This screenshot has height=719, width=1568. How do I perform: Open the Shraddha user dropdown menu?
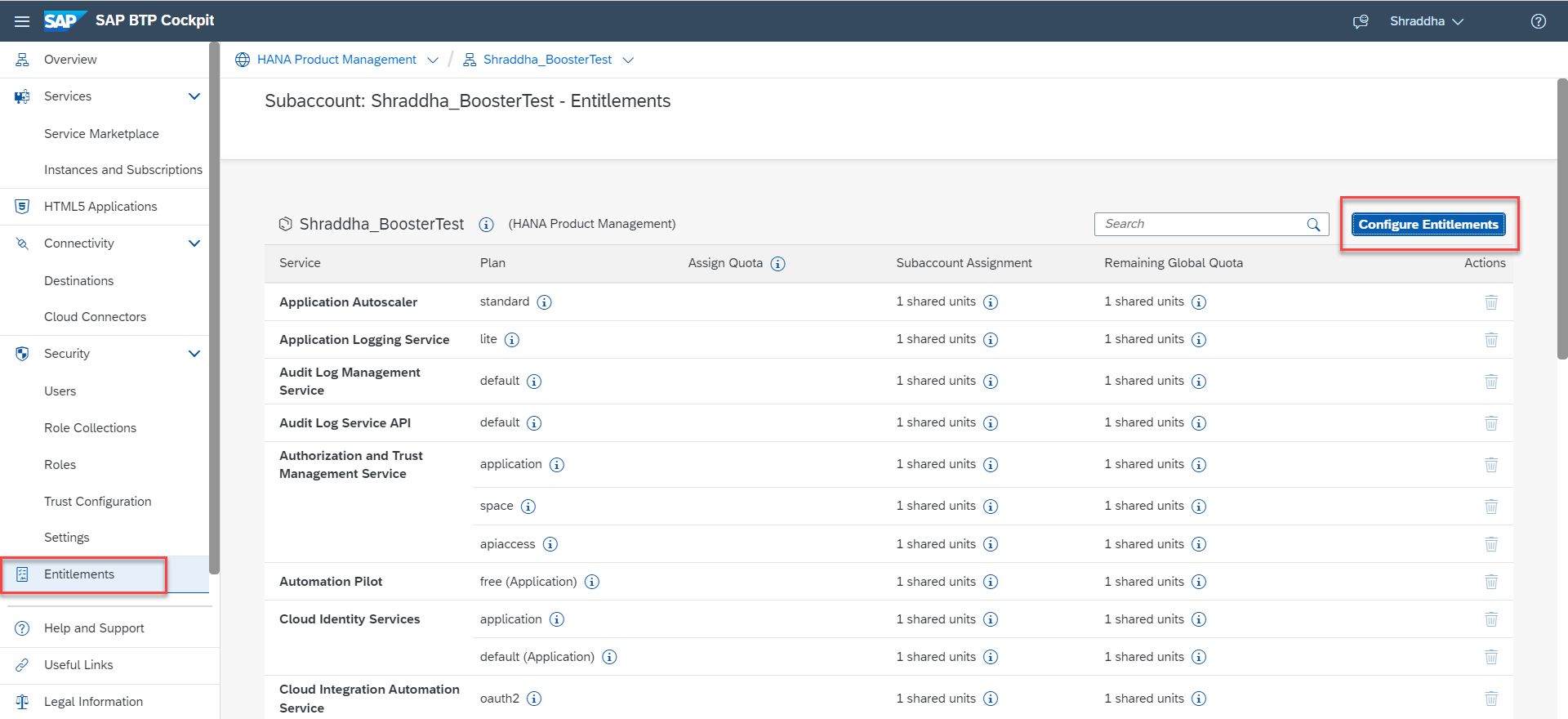click(1426, 21)
